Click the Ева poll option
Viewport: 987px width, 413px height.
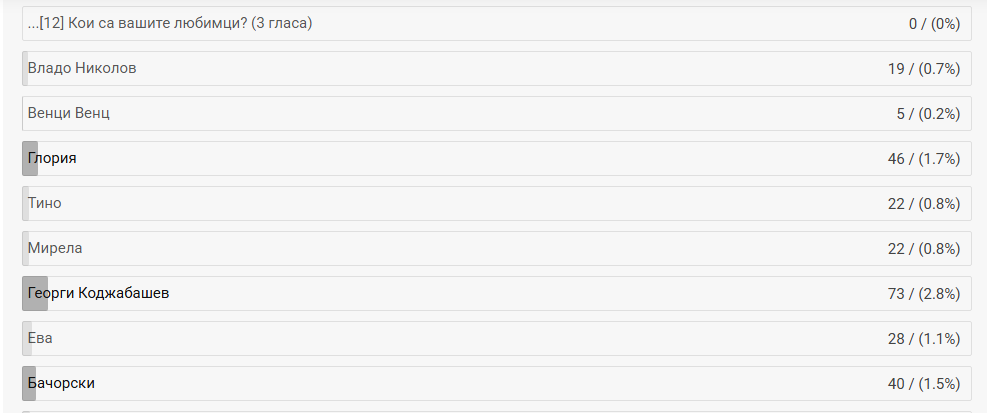point(40,338)
